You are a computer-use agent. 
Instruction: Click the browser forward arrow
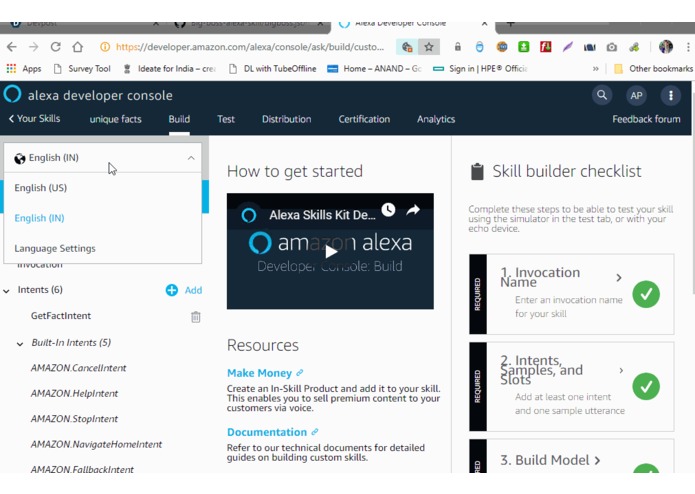34,47
